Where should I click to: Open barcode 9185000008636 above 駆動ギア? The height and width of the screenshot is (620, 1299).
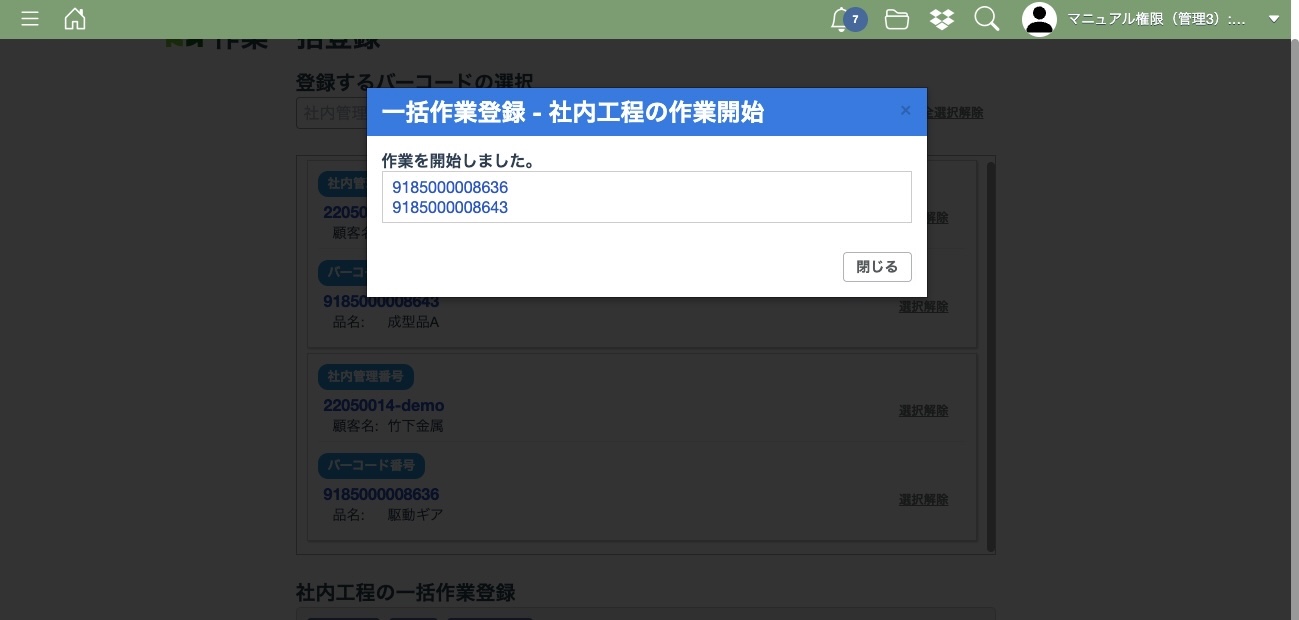click(381, 494)
